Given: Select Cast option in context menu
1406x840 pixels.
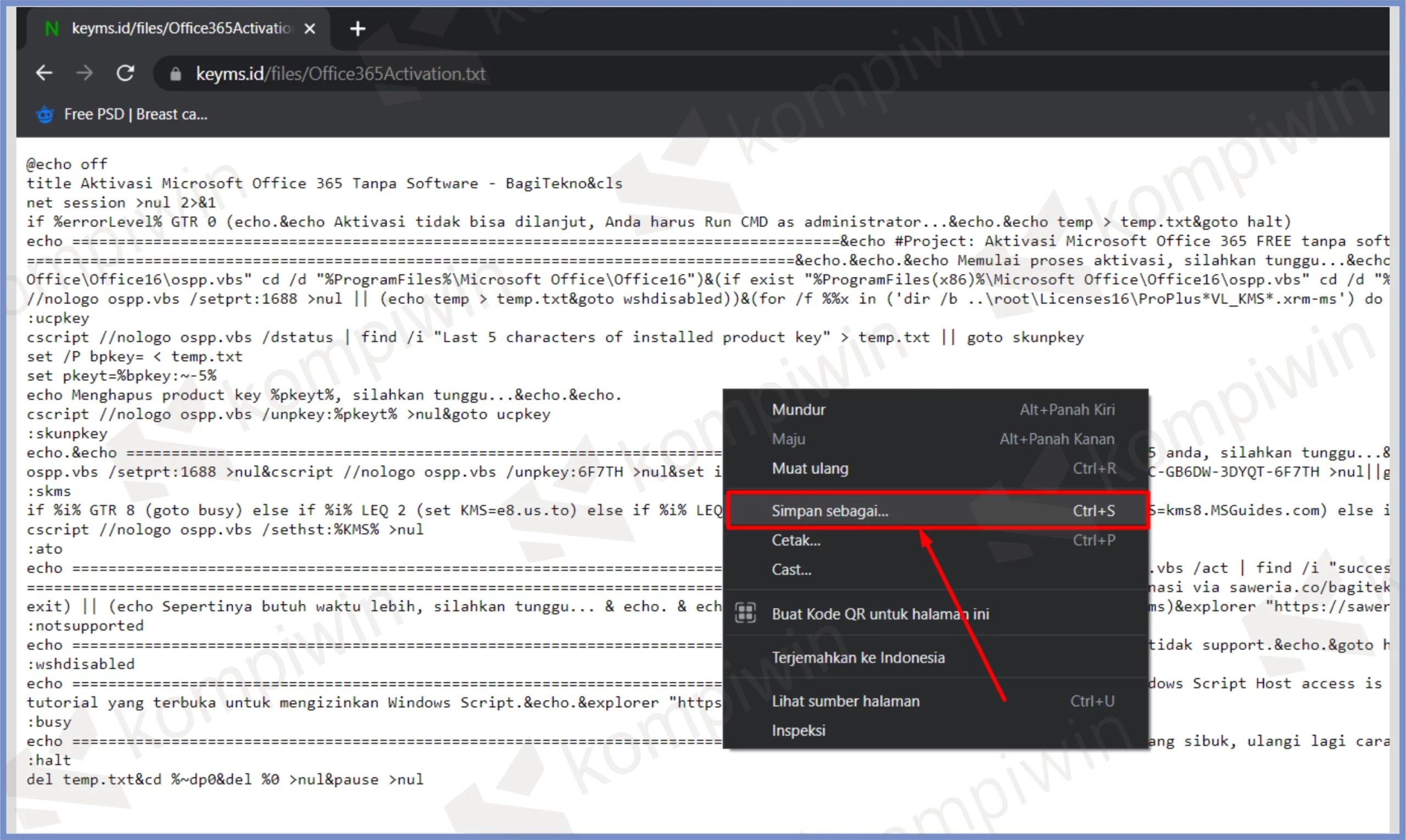Looking at the screenshot, I should tap(791, 569).
